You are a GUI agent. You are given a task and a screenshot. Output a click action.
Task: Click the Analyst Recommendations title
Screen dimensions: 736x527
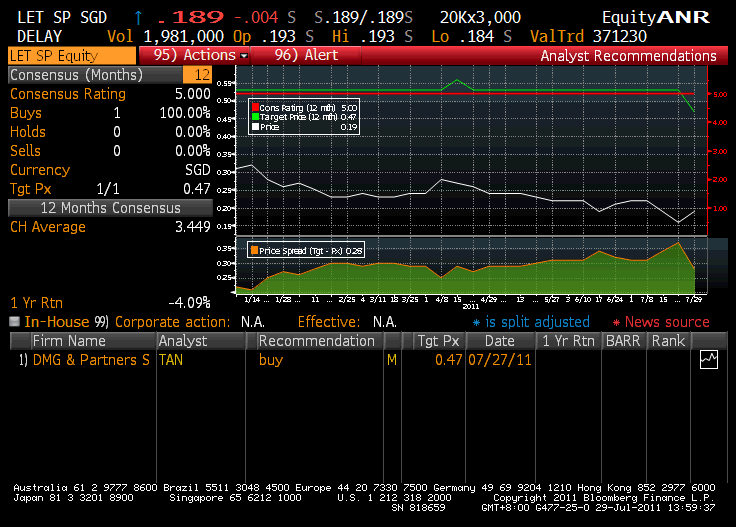point(628,56)
